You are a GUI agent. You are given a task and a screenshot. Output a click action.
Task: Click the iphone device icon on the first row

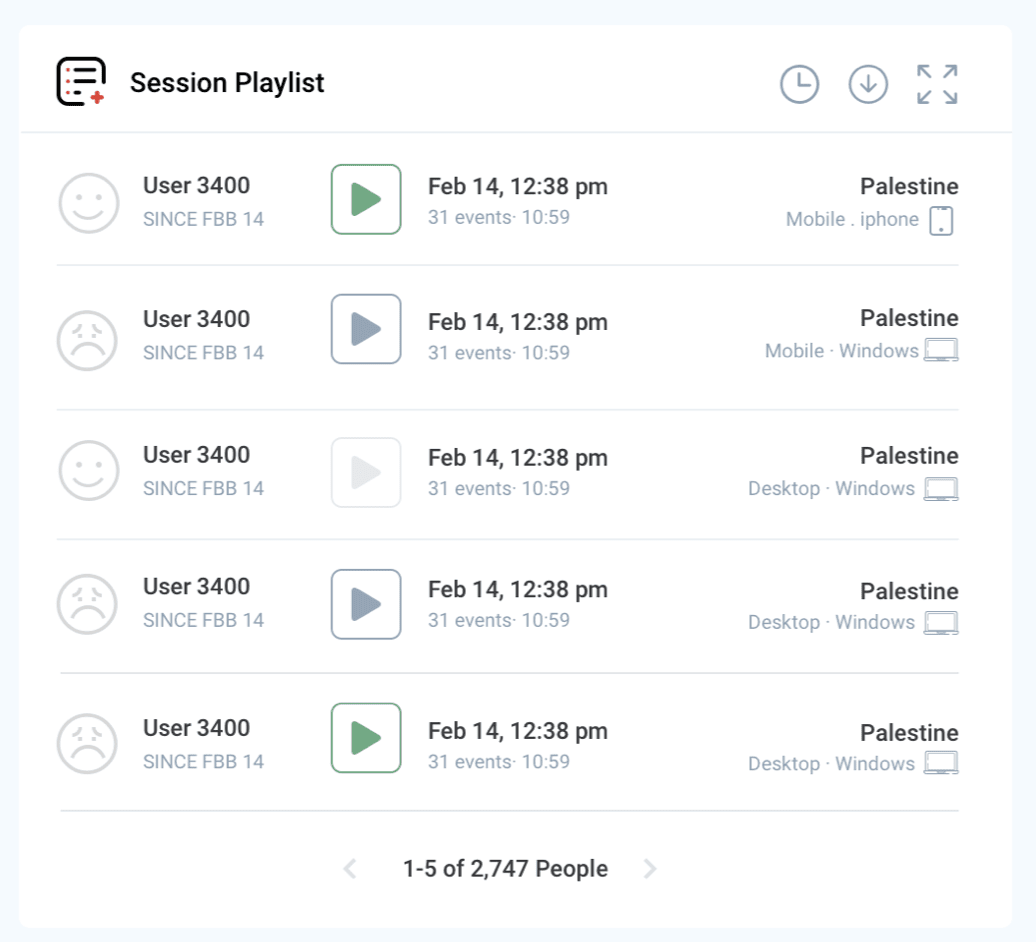tap(943, 219)
